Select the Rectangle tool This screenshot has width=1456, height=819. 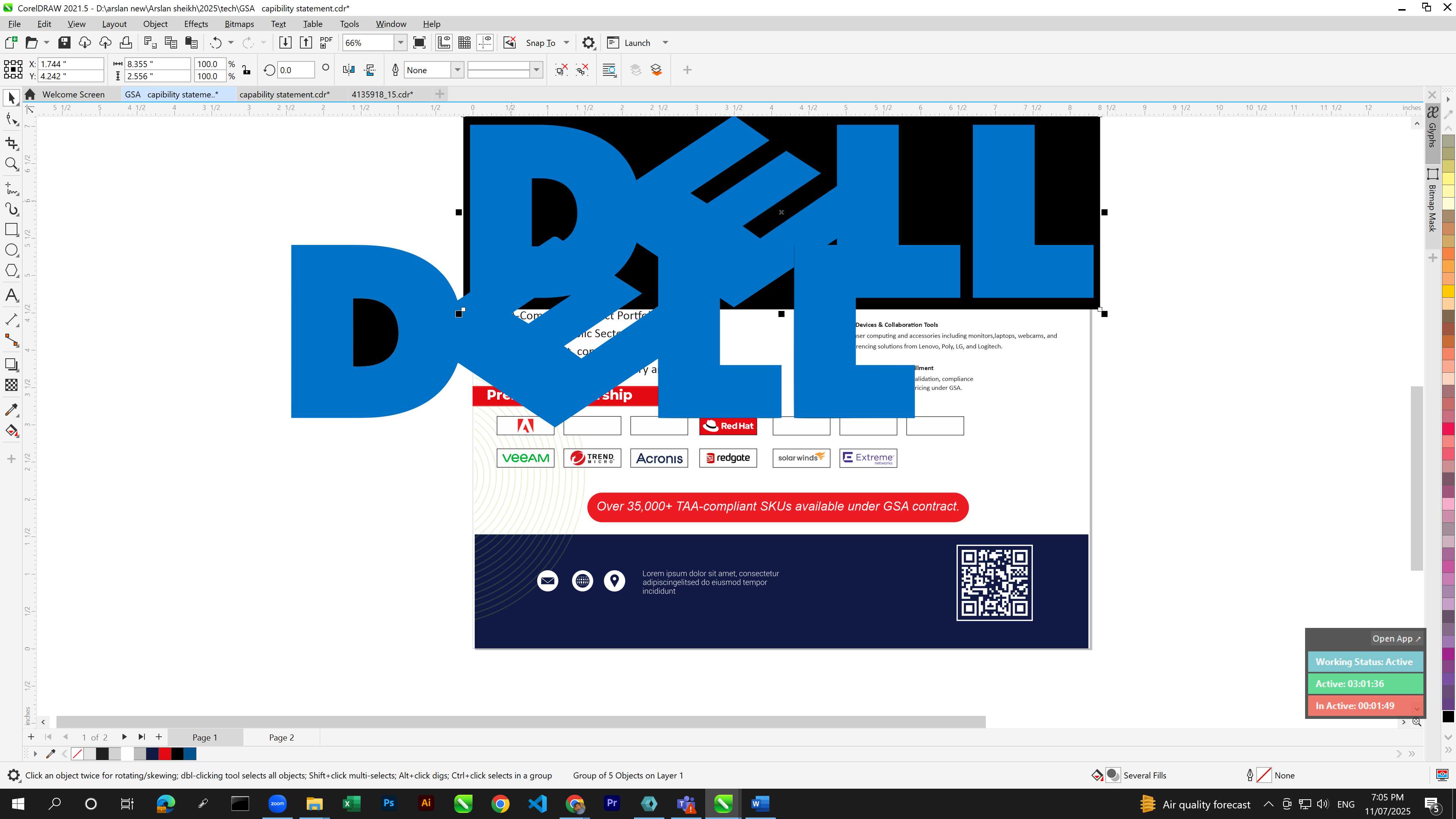(x=11, y=229)
